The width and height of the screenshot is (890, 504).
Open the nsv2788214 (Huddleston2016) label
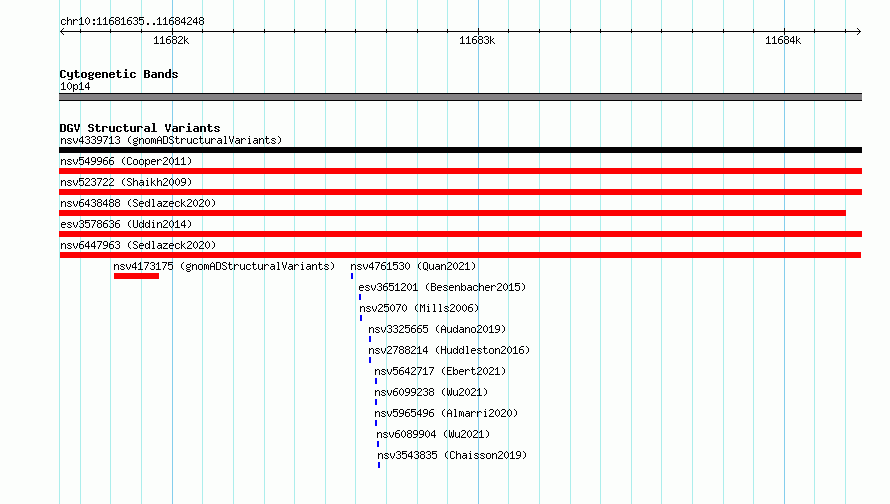tap(449, 350)
